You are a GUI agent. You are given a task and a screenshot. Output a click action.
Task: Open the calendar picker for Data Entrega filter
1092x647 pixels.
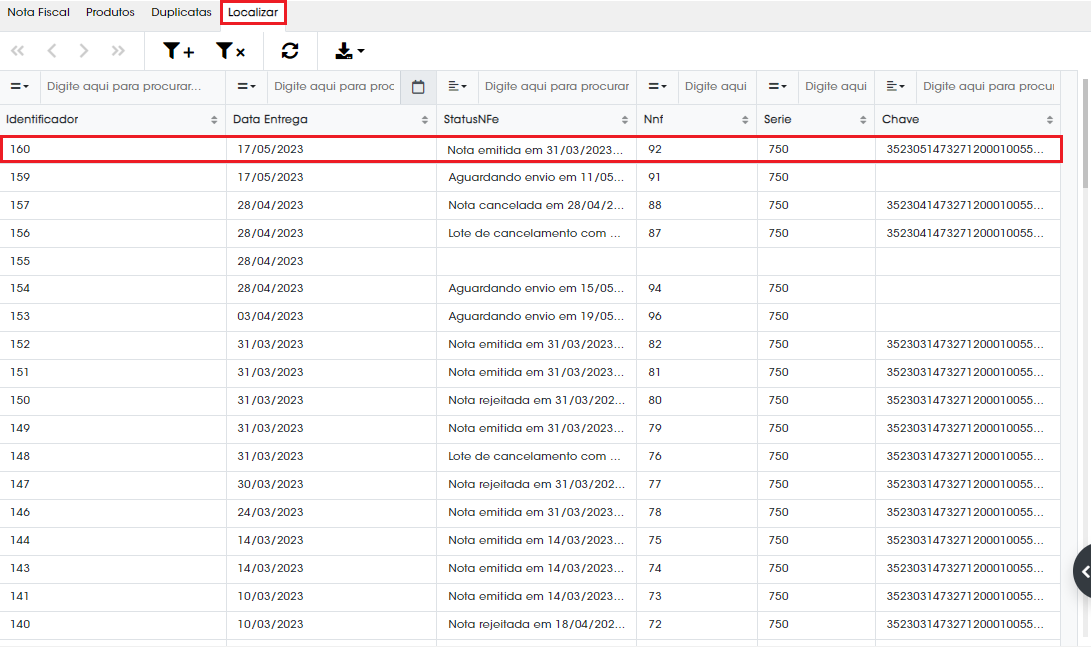(x=418, y=87)
